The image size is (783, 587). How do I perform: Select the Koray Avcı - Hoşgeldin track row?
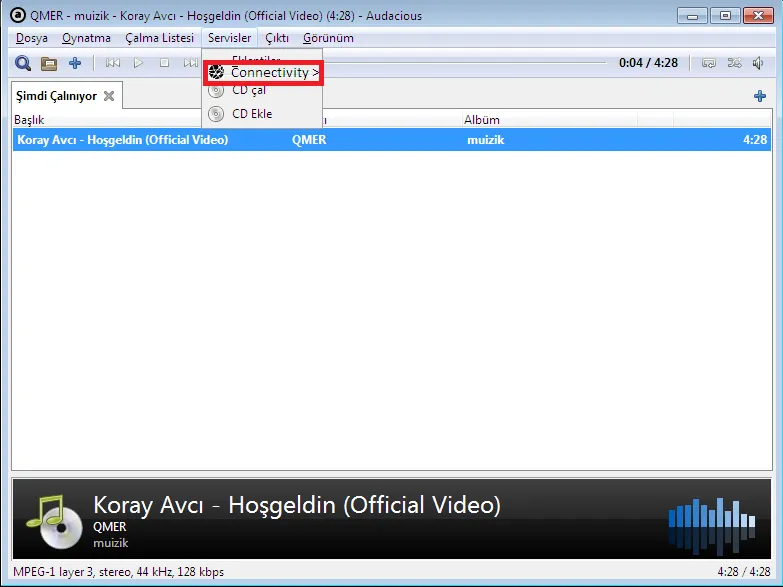[x=392, y=140]
